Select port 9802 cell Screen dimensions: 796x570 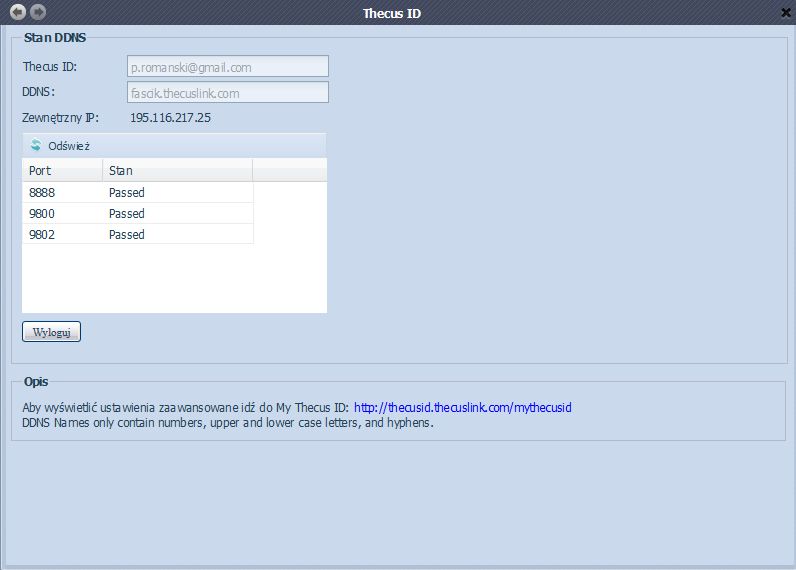(x=62, y=234)
